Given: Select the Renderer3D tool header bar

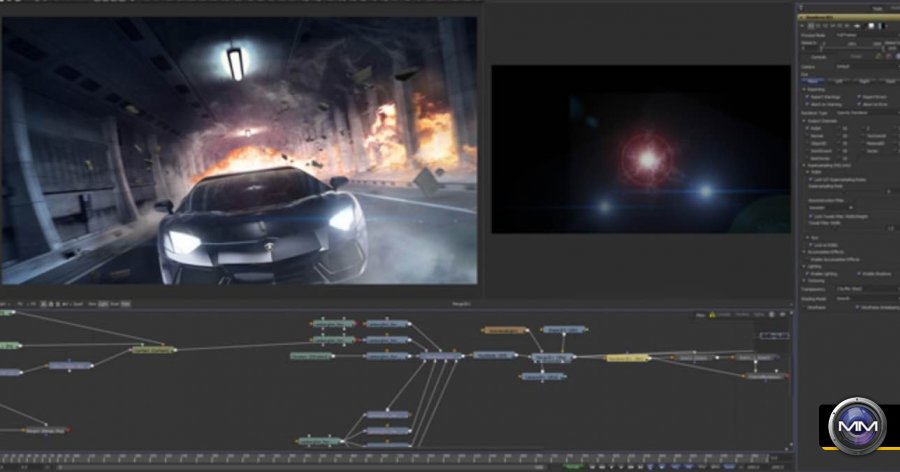Looking at the screenshot, I should 849,17.
